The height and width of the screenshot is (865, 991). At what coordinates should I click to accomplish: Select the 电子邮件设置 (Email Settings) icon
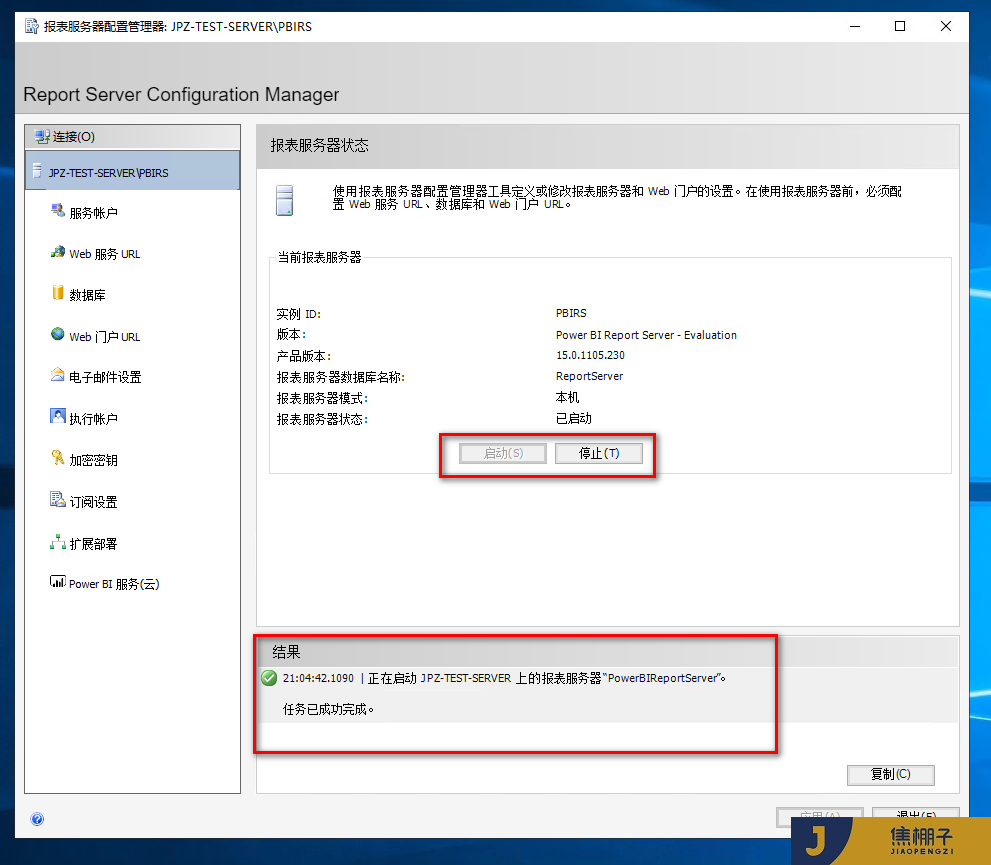(107, 377)
